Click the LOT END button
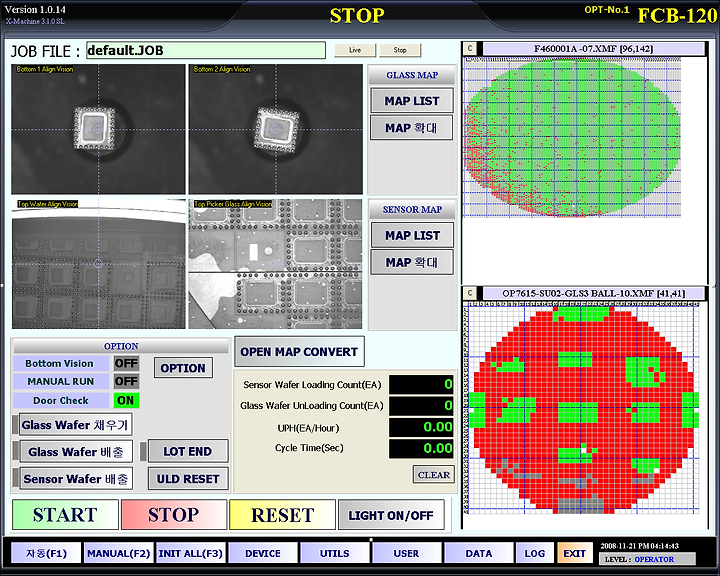720x576 pixels. (x=188, y=452)
